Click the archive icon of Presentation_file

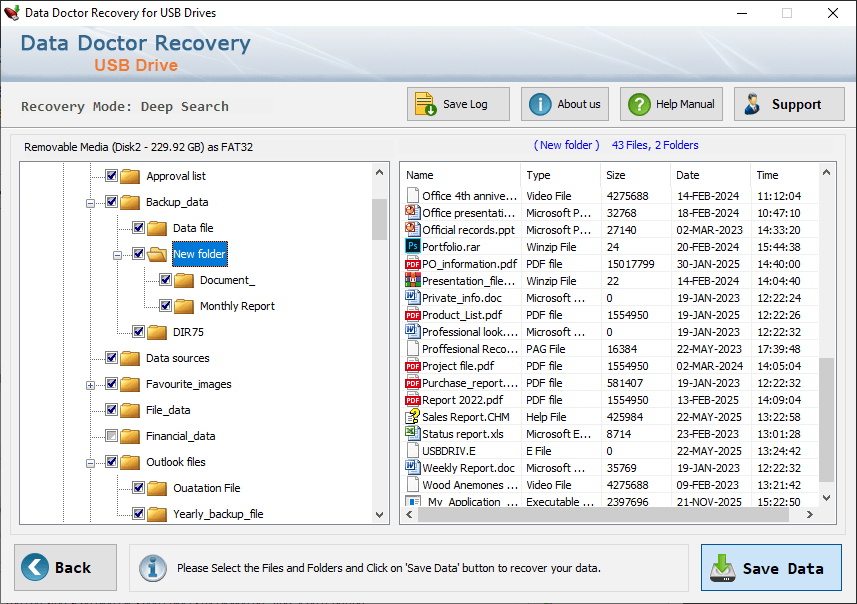(413, 280)
